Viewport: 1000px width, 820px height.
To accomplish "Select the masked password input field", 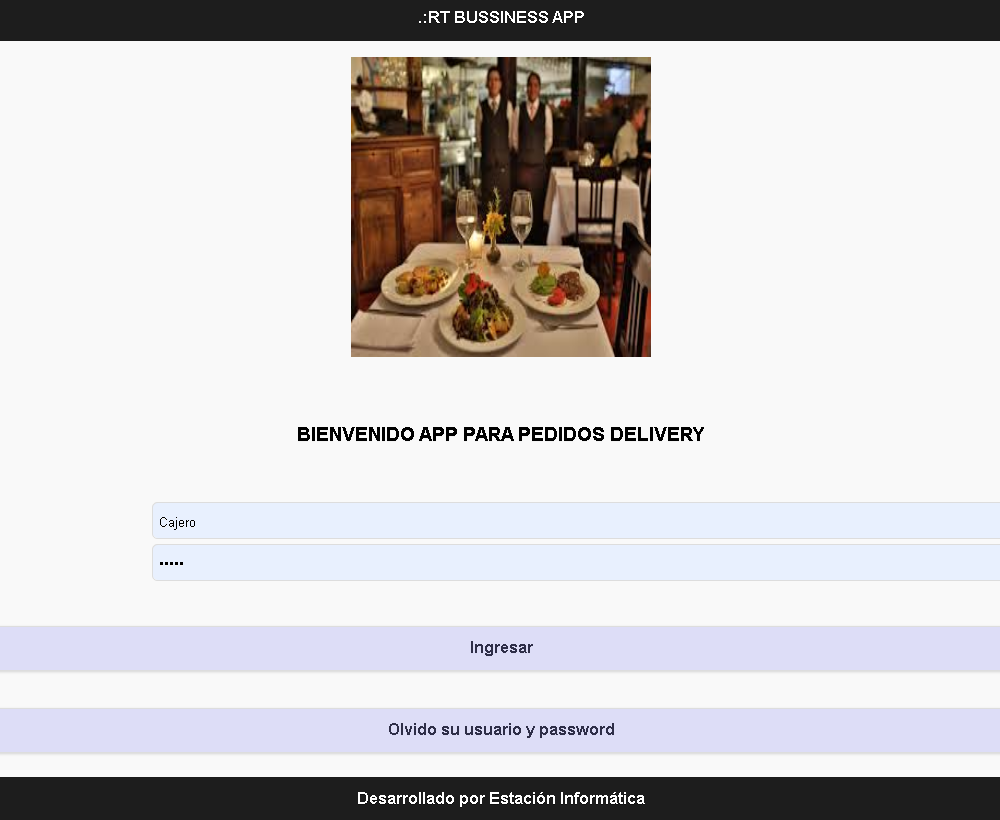I will tap(575, 563).
